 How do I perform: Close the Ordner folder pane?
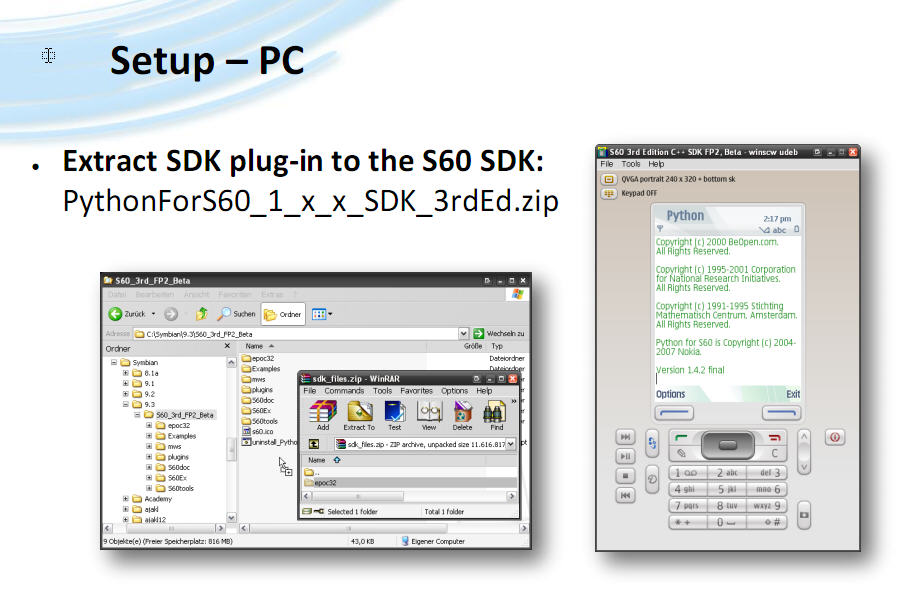click(x=228, y=346)
